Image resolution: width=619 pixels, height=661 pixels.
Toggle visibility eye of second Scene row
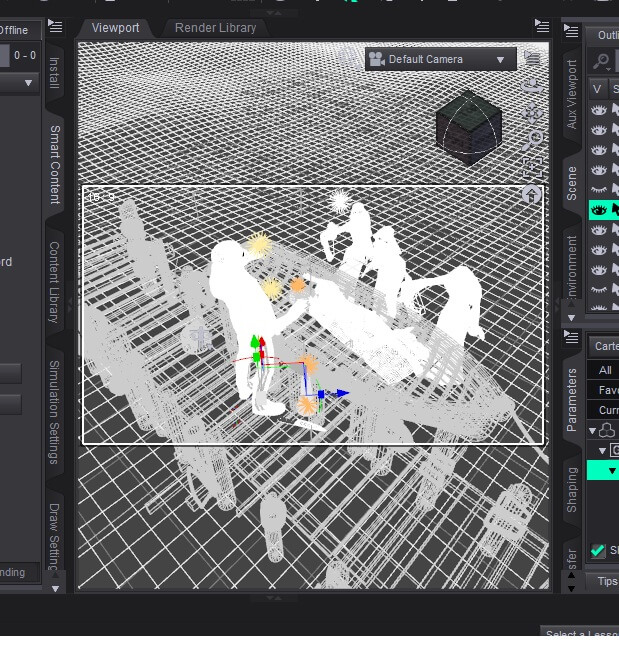point(599,130)
